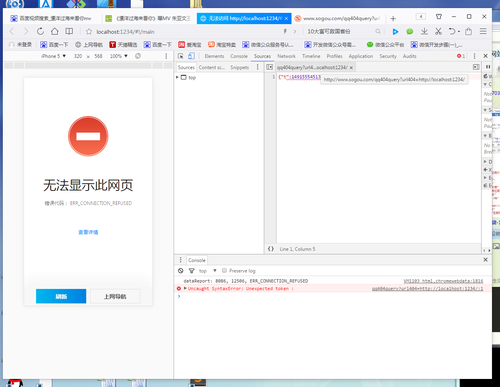
Task: Switch to the Elements tab
Action: click(214, 56)
